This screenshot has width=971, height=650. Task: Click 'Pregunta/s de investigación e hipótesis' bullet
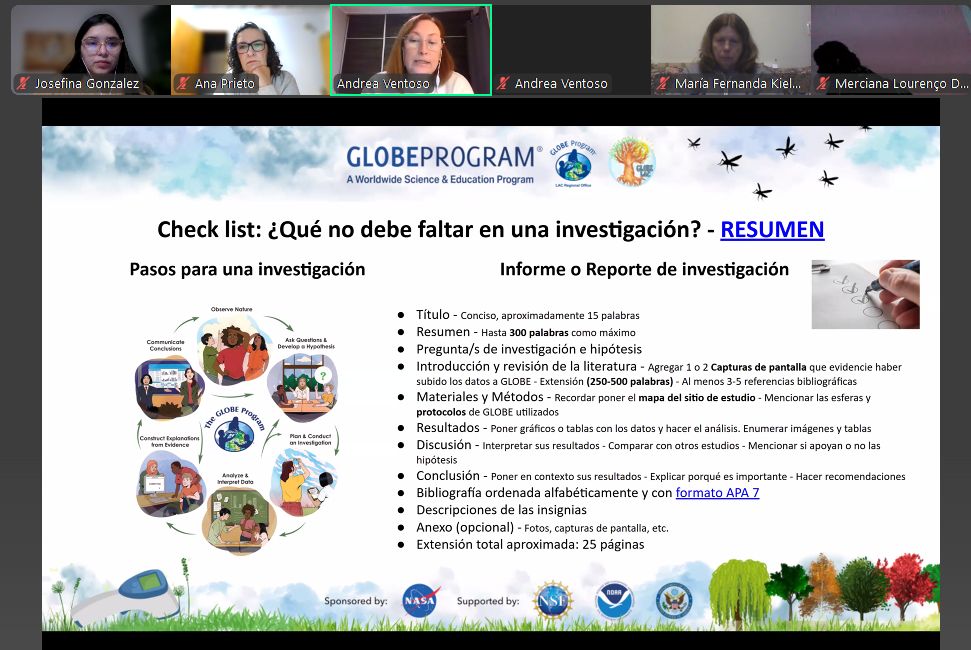point(529,349)
